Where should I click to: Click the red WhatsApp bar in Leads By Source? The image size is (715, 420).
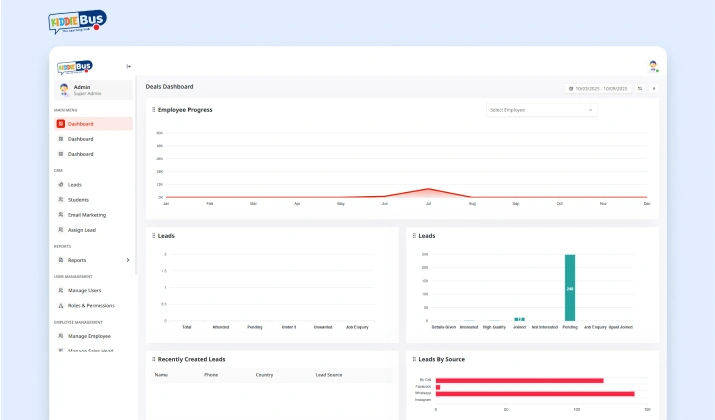coord(535,394)
